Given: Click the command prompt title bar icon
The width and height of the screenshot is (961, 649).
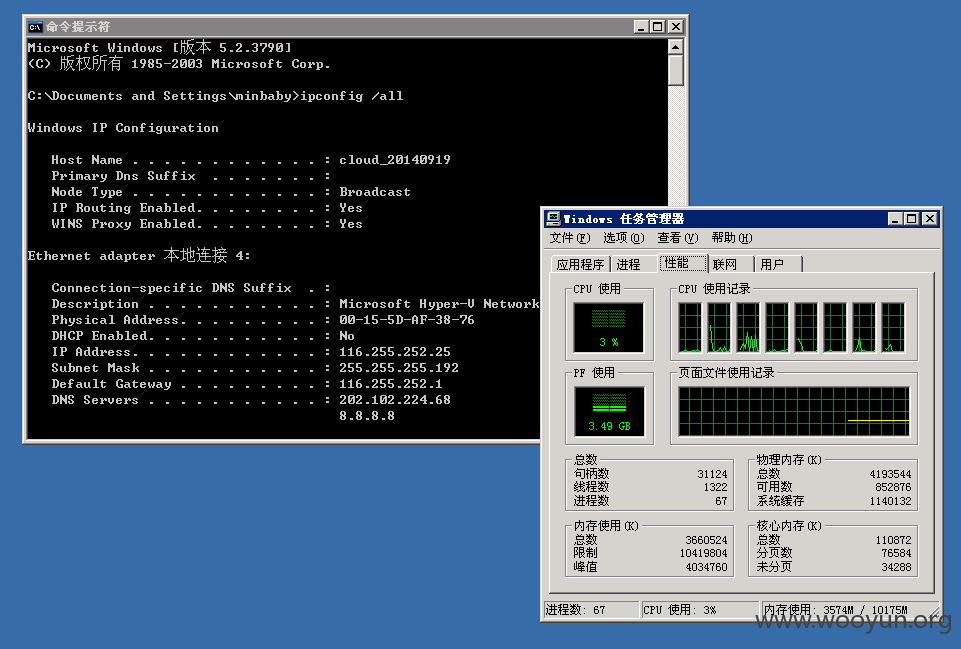Looking at the screenshot, I should pos(35,27).
